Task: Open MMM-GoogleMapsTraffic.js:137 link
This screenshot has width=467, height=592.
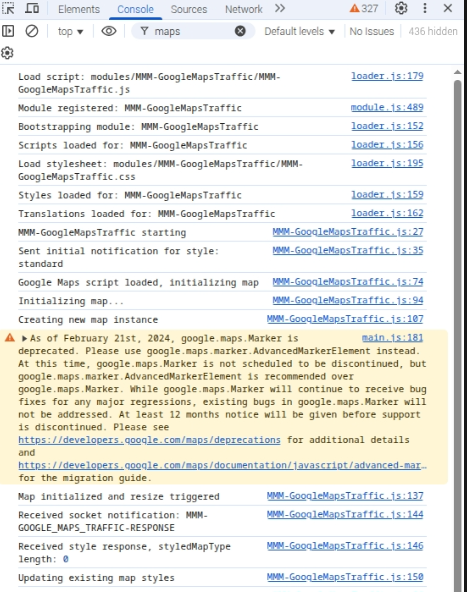Action: tap(345, 496)
